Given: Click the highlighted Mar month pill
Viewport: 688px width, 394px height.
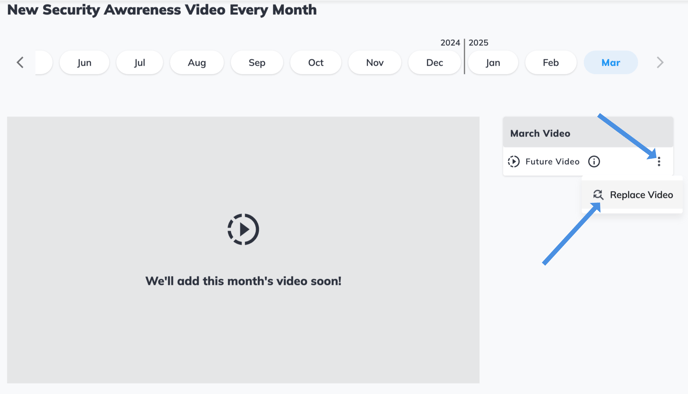Looking at the screenshot, I should 610,62.
